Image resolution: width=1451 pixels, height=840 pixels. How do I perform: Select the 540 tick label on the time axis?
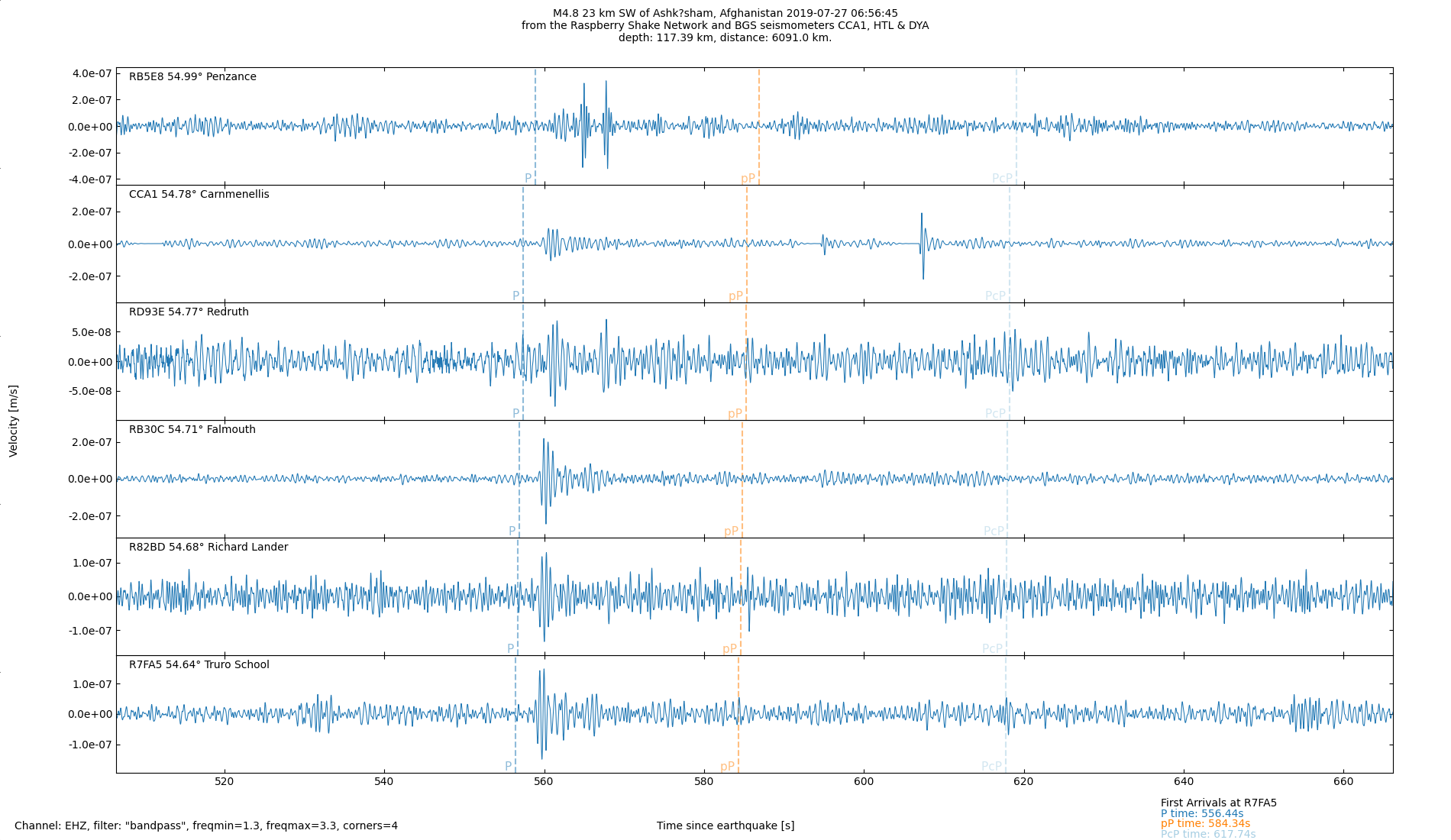click(384, 781)
